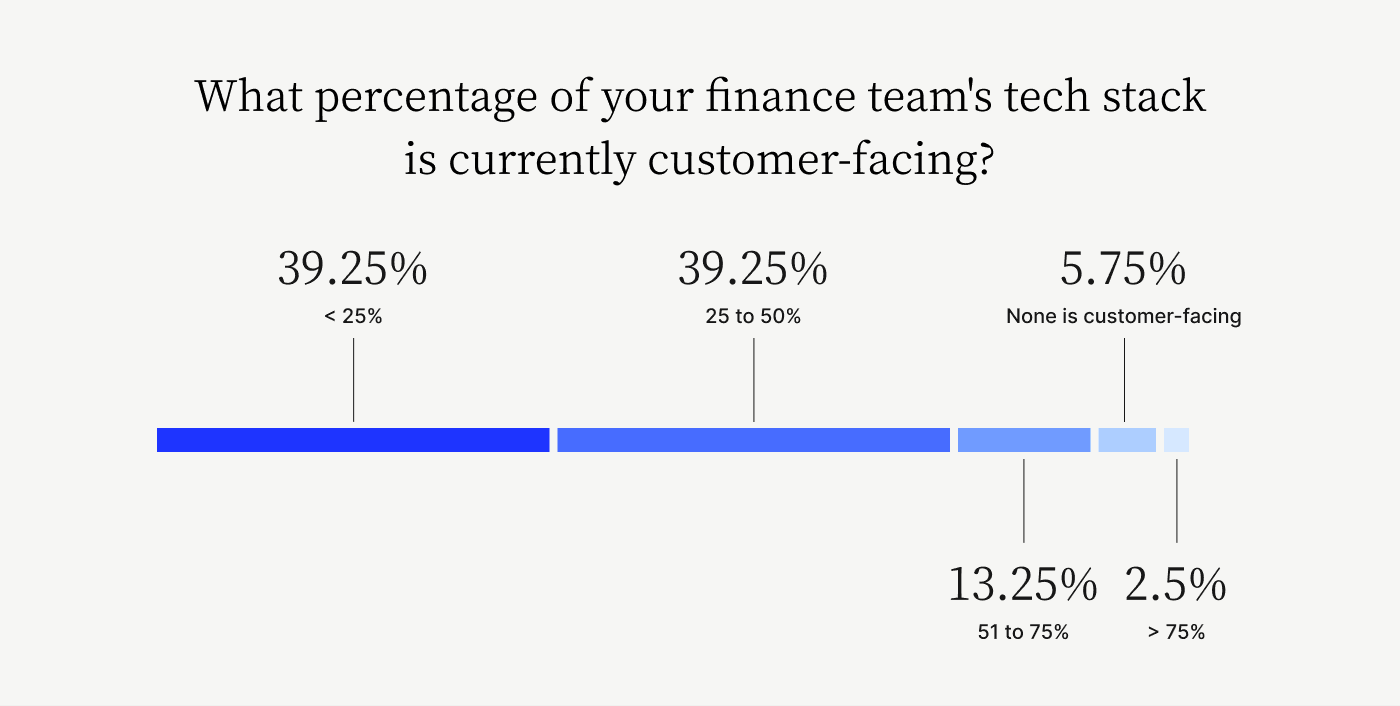Image resolution: width=1400 pixels, height=706 pixels.
Task: Click the '51 to 75%' label
Action: pyautogui.click(x=1023, y=632)
